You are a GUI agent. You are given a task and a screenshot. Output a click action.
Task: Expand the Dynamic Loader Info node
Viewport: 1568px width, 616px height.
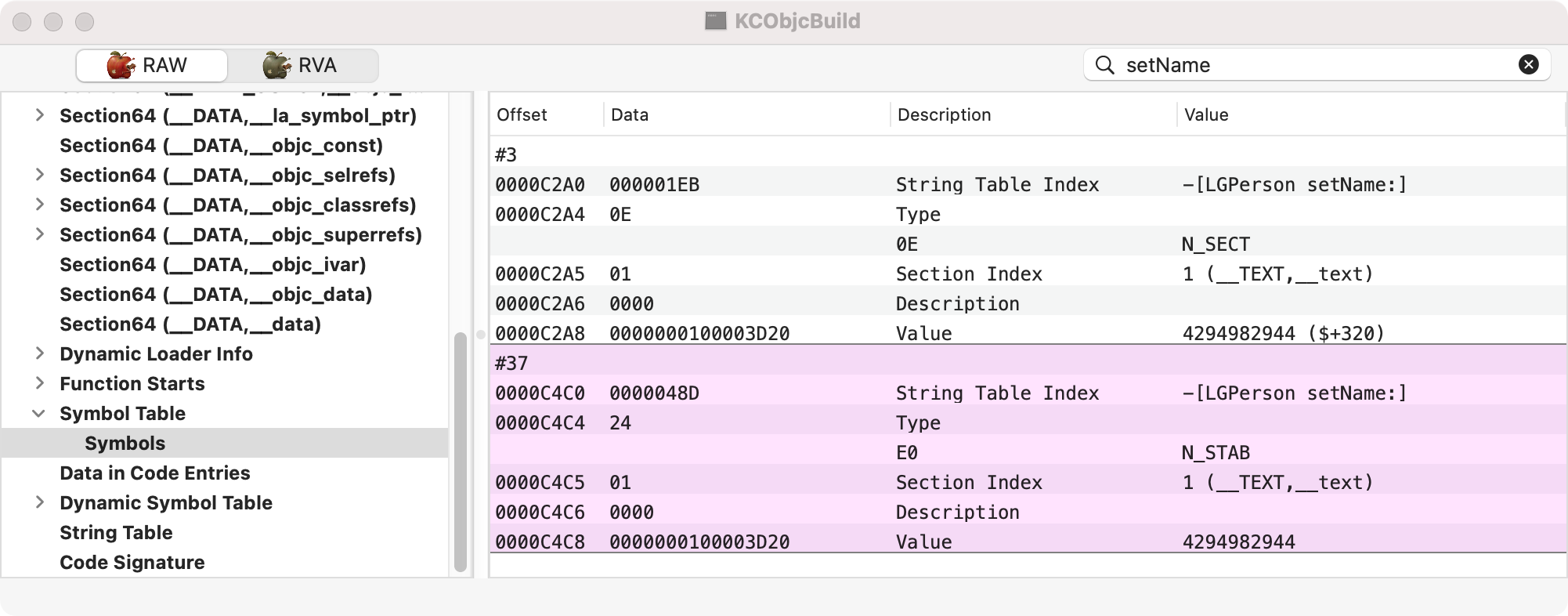(39, 353)
